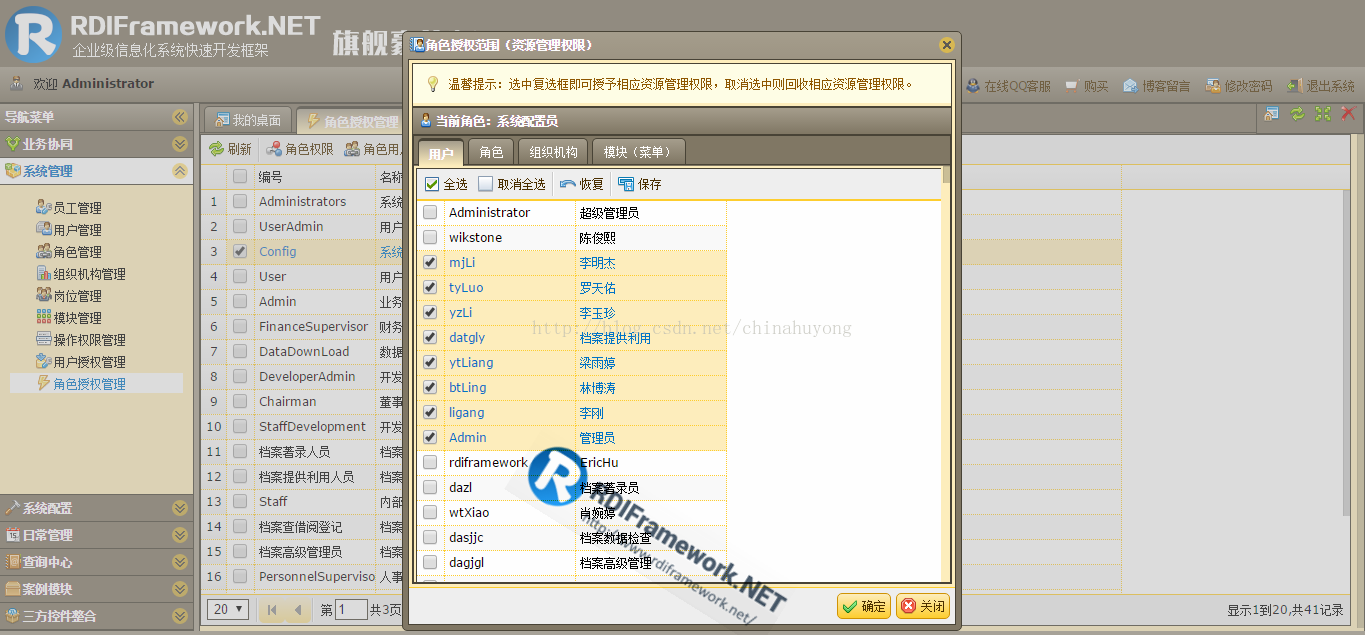The height and width of the screenshot is (635, 1365).
Task: Click 全选 select-all in the dialog toolbar
Action: (x=446, y=184)
